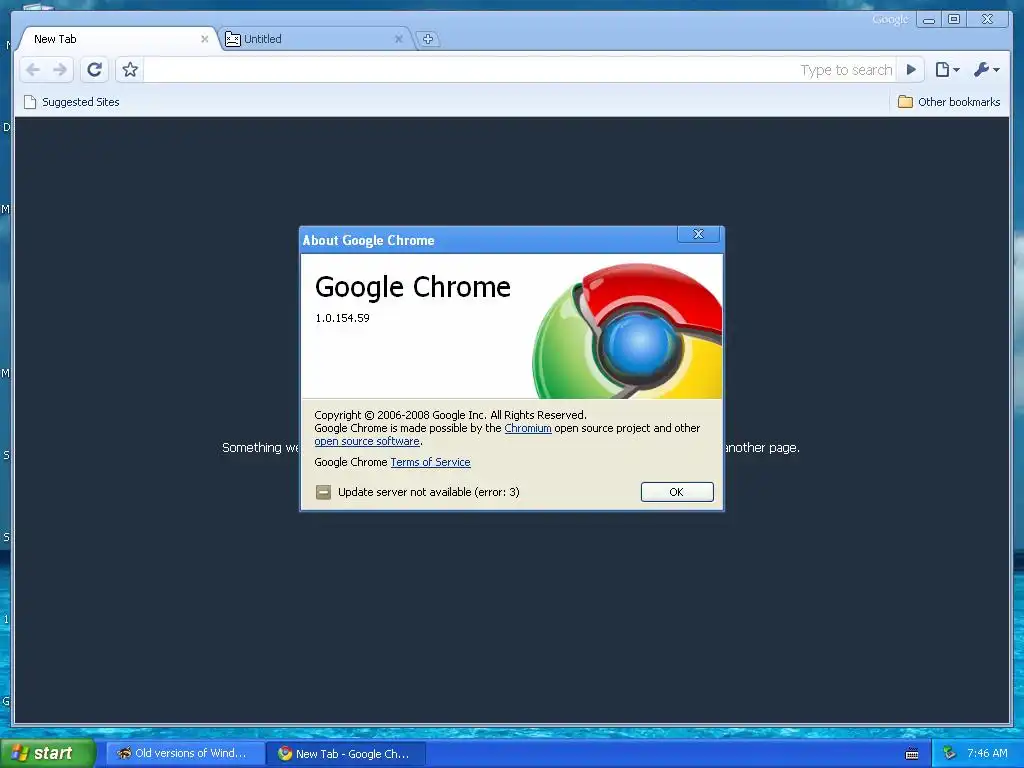1024x768 pixels.
Task: Click the copyright 2006-2008 Google Inc. text
Action: [450, 415]
